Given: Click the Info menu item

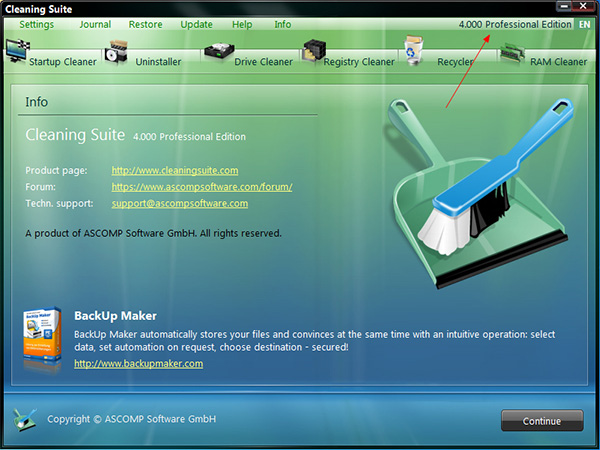Looking at the screenshot, I should coord(283,24).
